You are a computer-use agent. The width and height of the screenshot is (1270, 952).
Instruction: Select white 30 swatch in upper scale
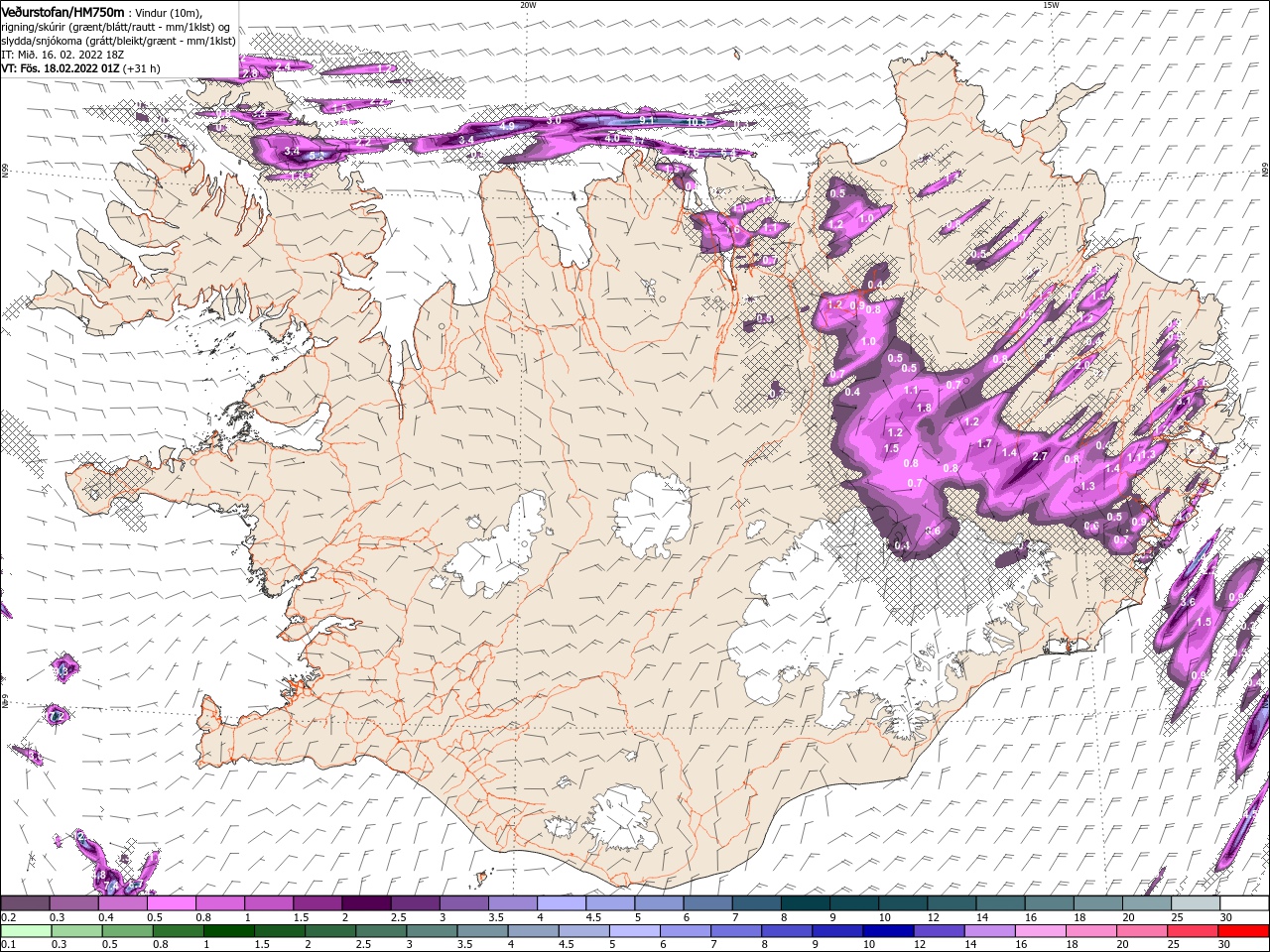tap(1243, 903)
